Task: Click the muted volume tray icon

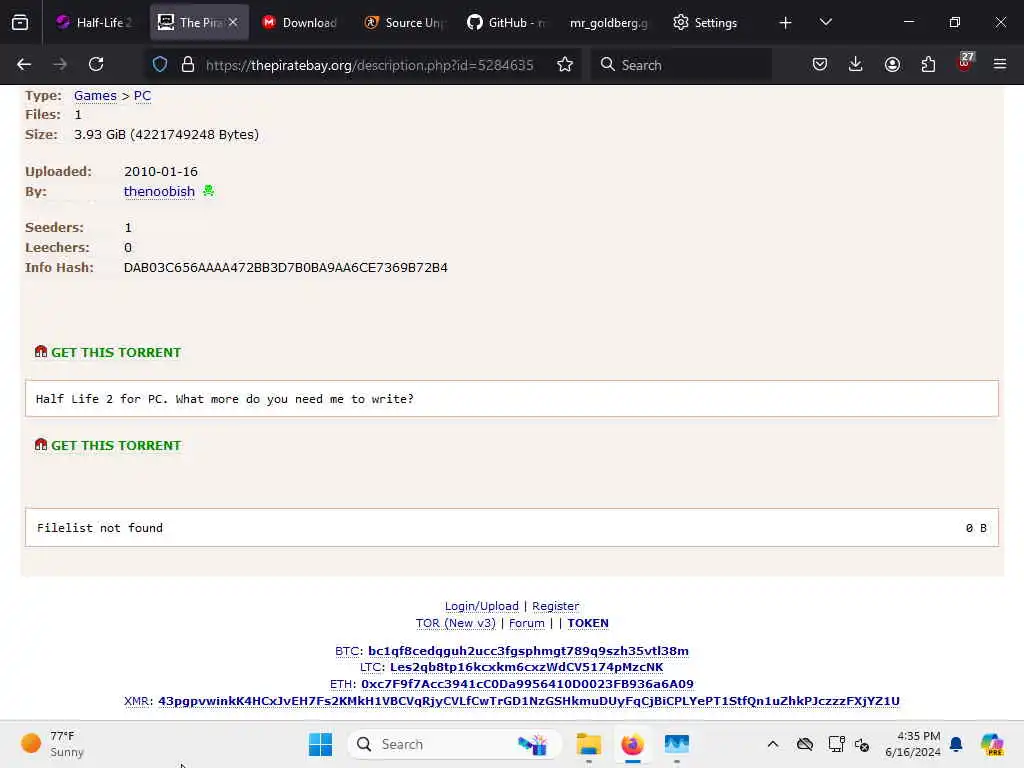Action: pos(862,744)
